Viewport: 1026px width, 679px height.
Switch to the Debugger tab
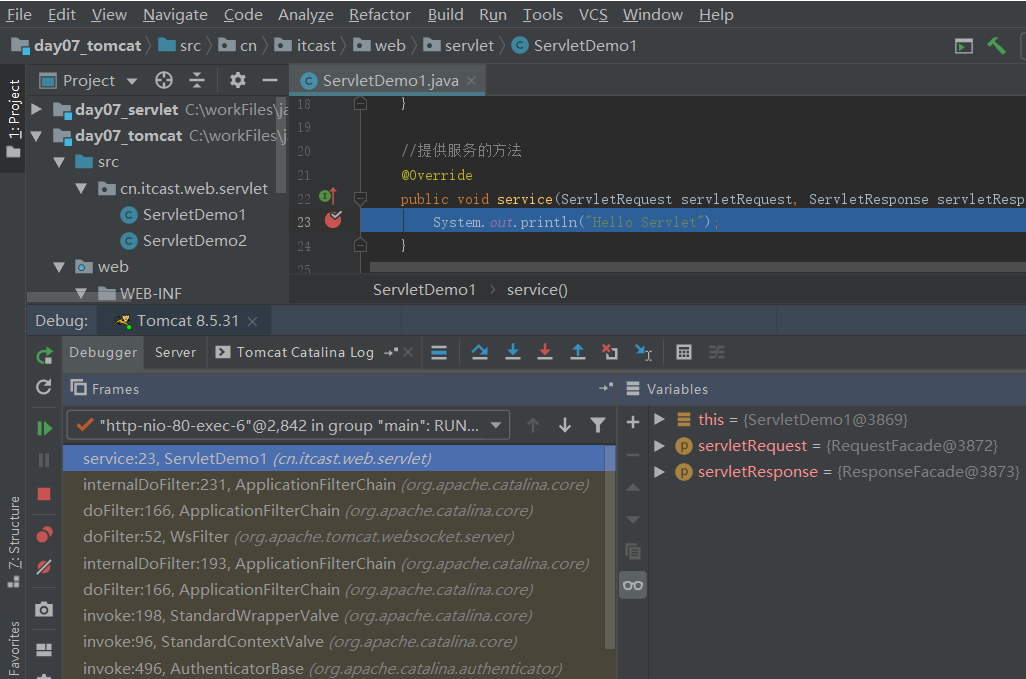point(103,353)
